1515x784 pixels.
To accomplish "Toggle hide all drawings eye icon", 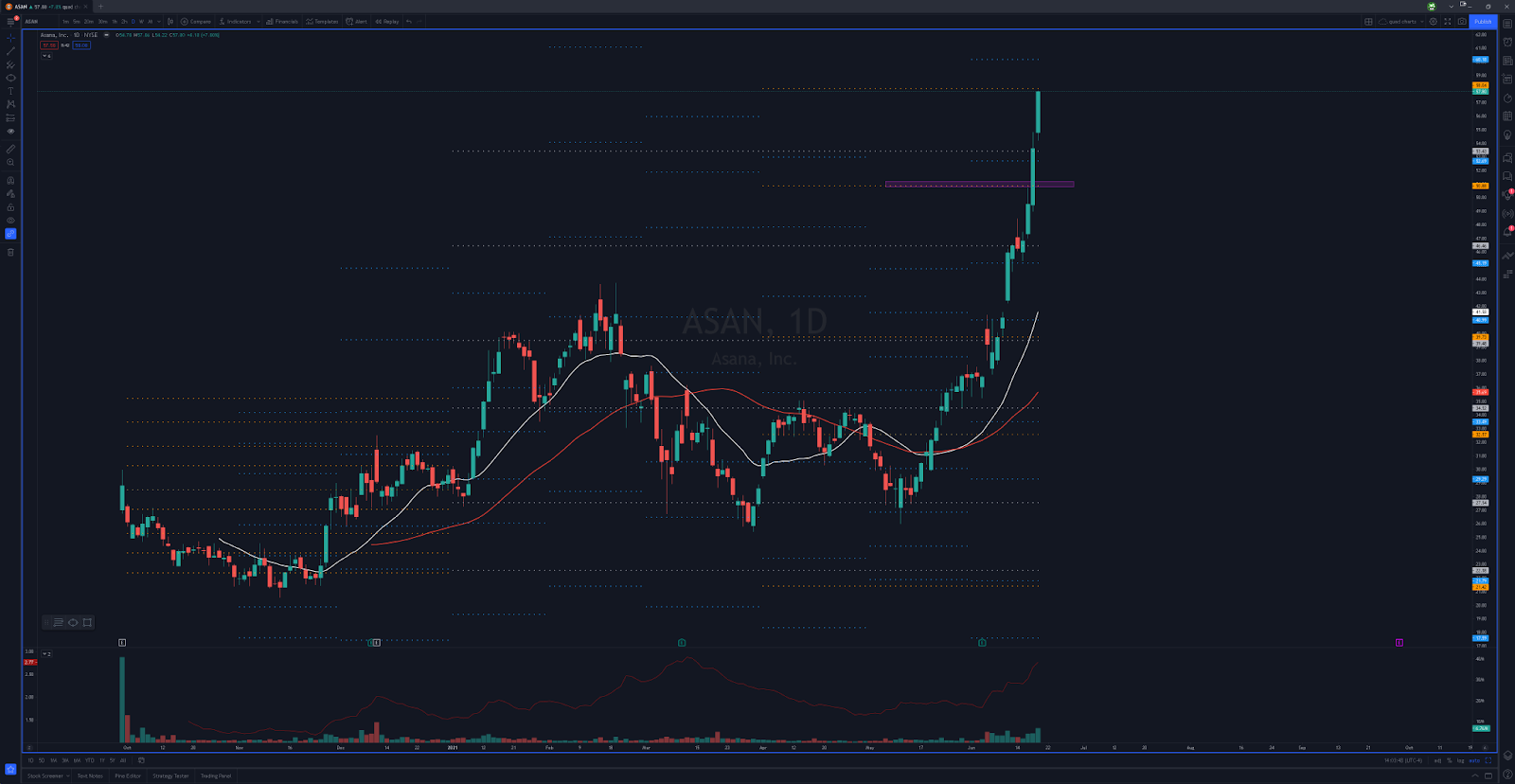I will [10, 221].
